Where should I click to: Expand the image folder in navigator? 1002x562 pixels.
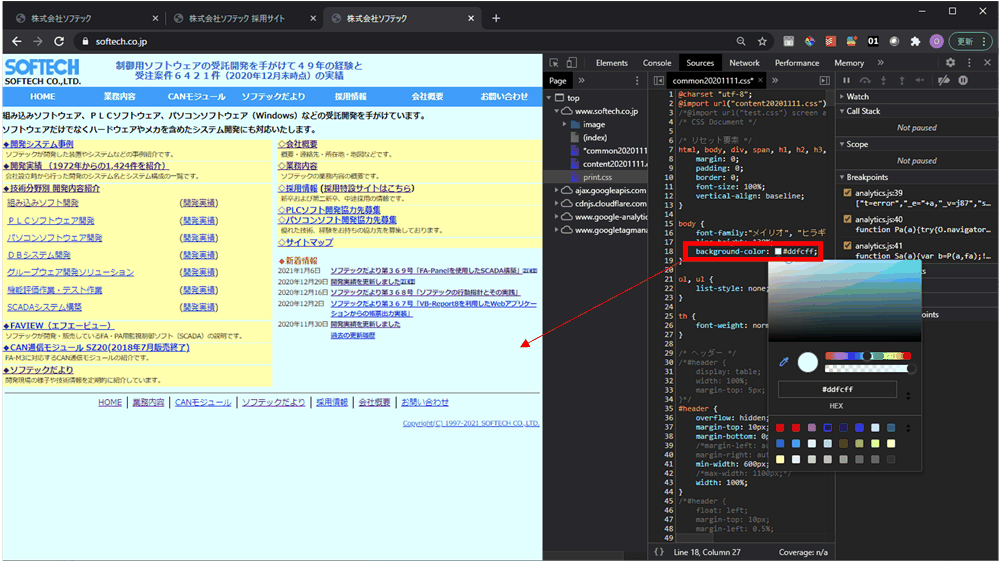click(x=565, y=124)
